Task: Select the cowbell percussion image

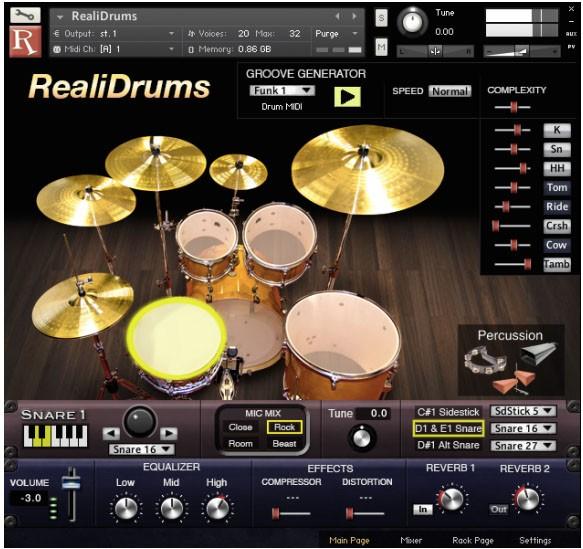Action: pos(538,353)
